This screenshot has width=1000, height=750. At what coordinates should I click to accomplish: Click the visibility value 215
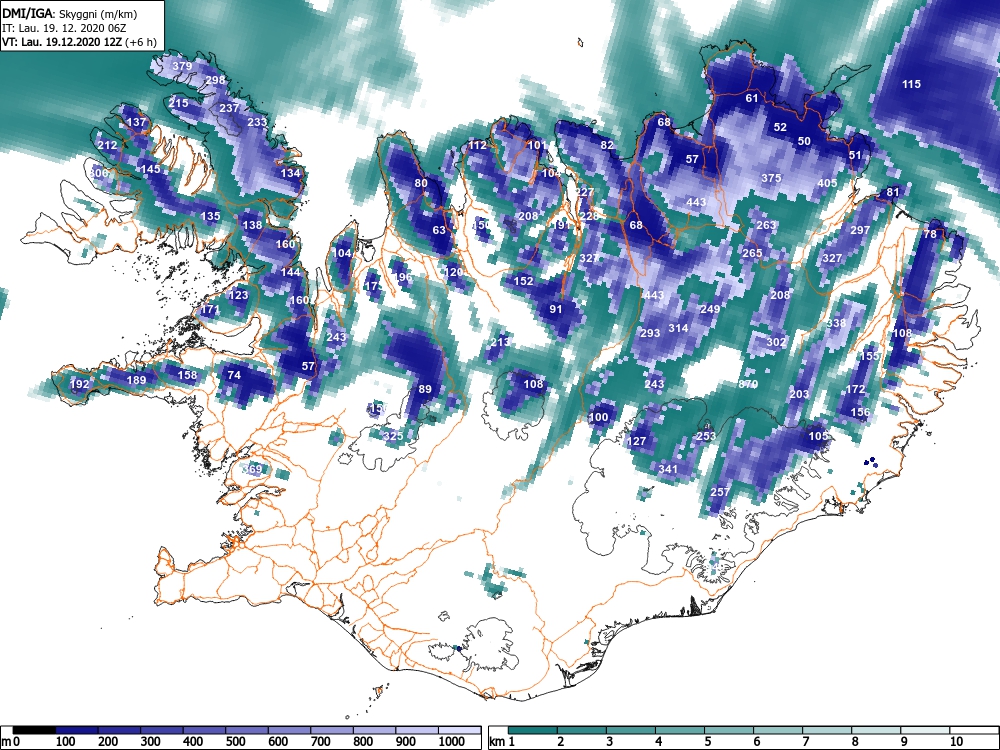[x=179, y=103]
